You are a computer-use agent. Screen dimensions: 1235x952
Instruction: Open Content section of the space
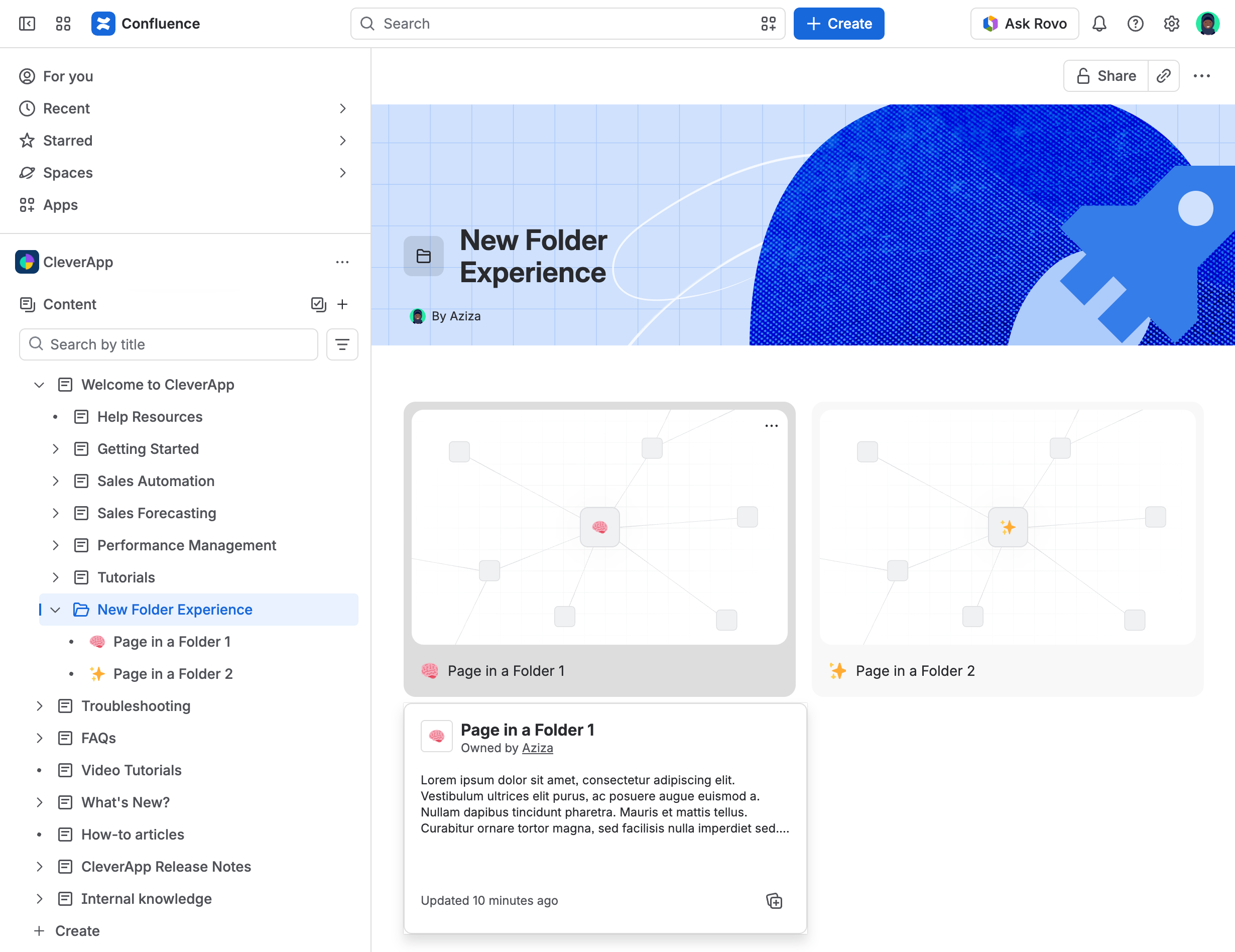[70, 304]
